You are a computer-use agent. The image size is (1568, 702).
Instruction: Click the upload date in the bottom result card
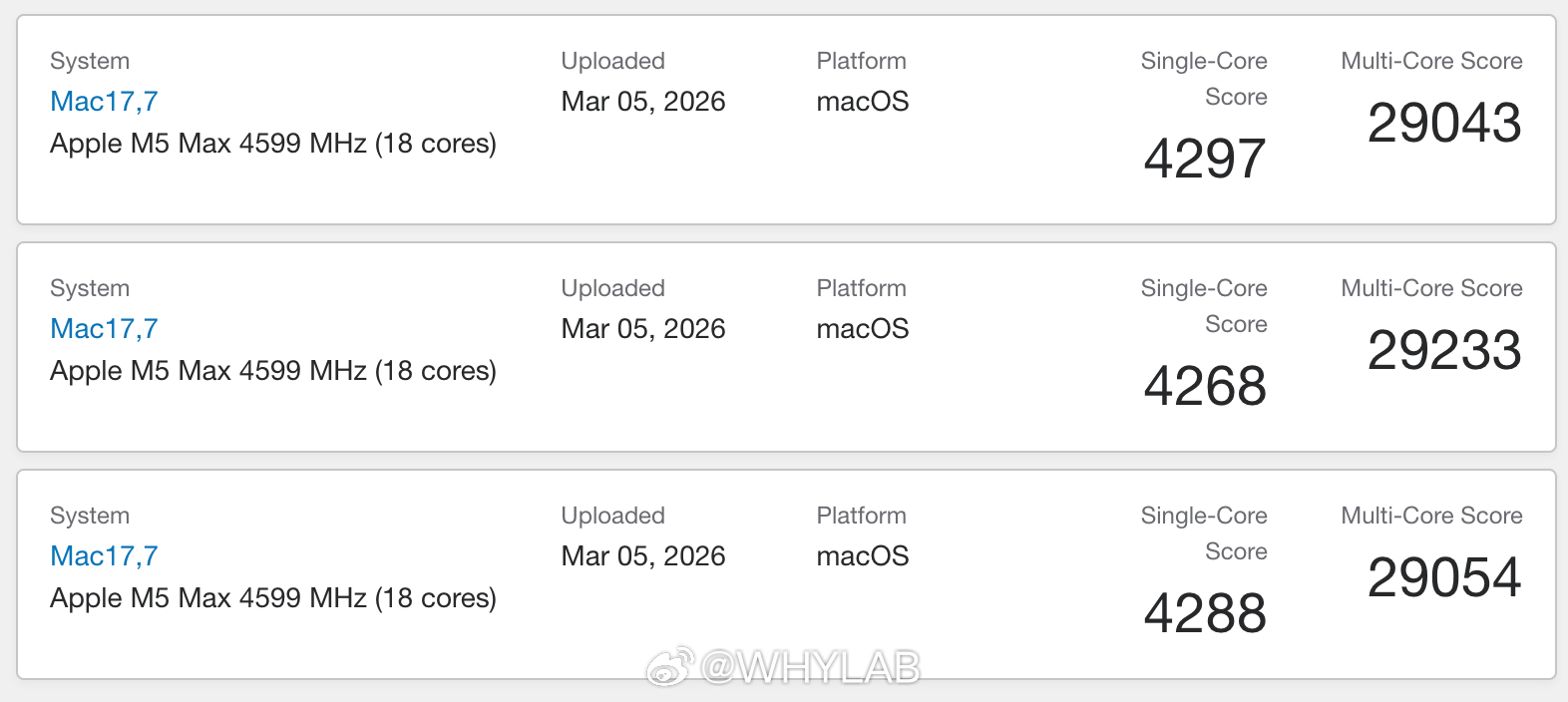tap(643, 556)
